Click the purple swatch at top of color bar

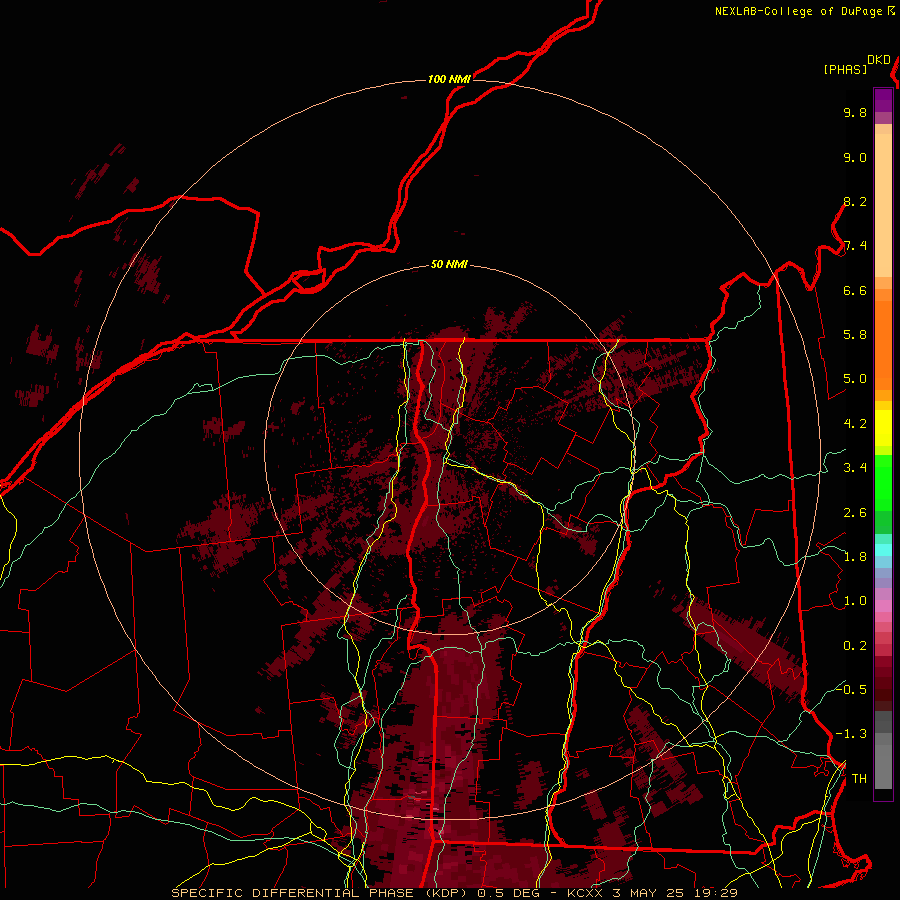[883, 100]
